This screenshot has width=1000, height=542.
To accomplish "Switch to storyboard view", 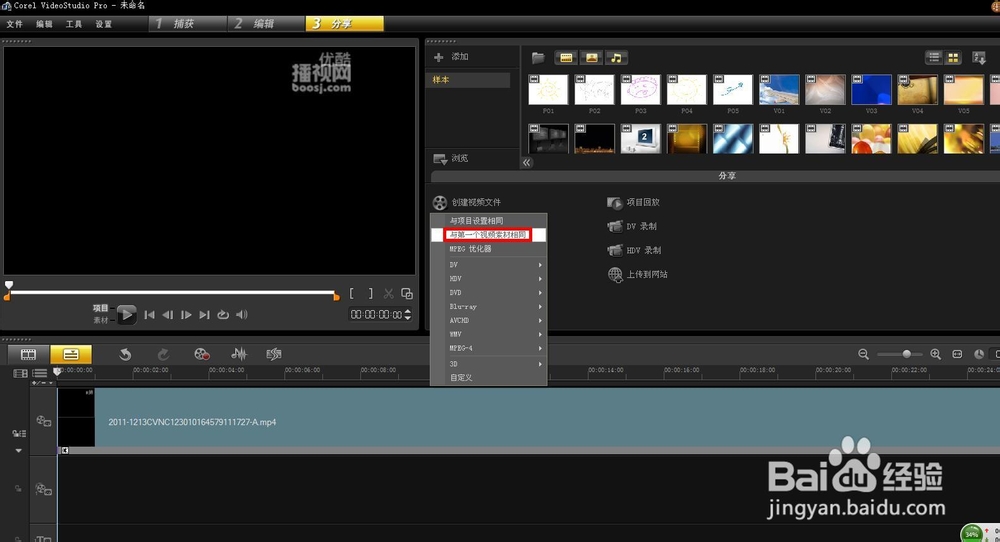I will click(x=28, y=355).
